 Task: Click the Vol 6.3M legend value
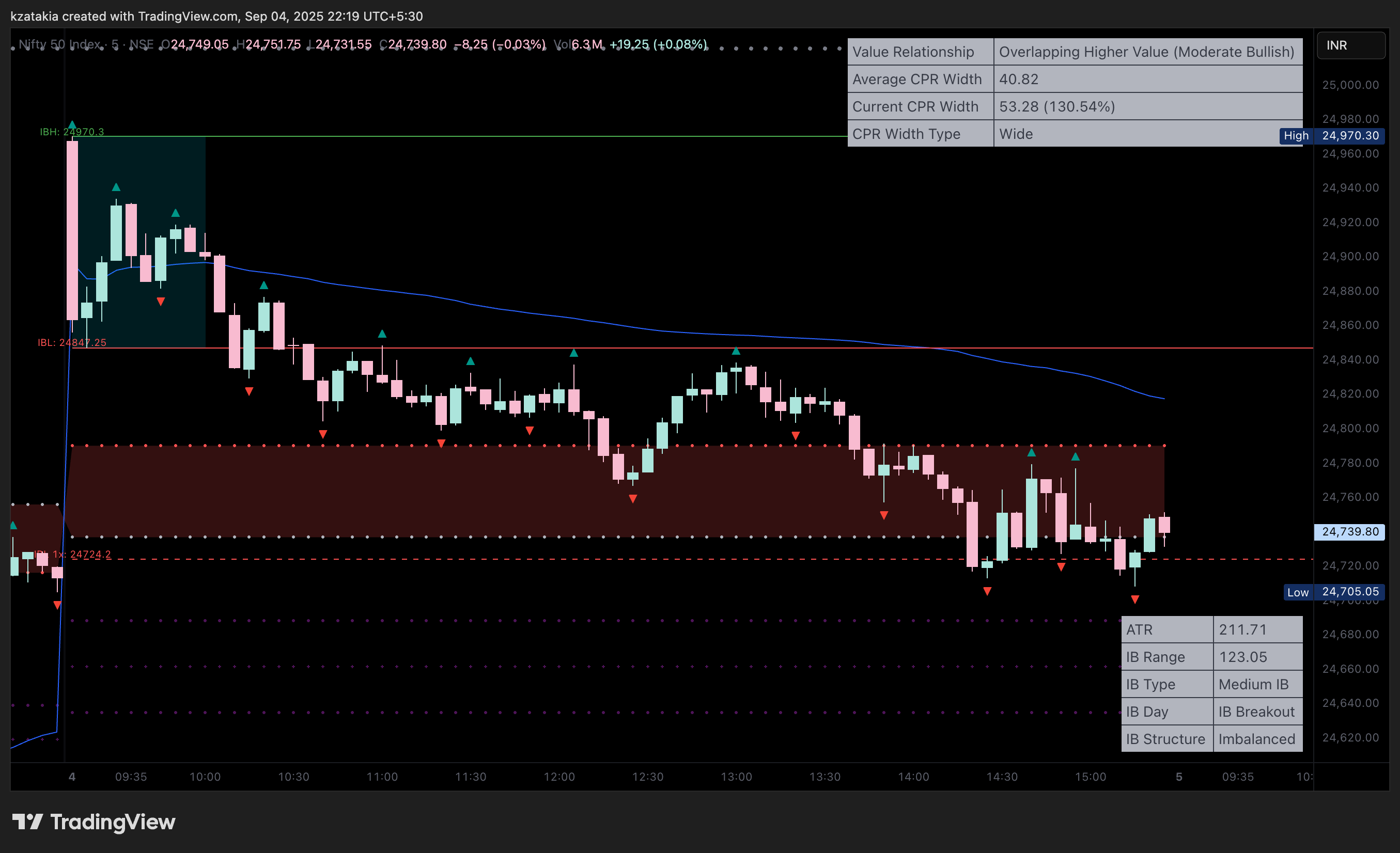coord(586,44)
